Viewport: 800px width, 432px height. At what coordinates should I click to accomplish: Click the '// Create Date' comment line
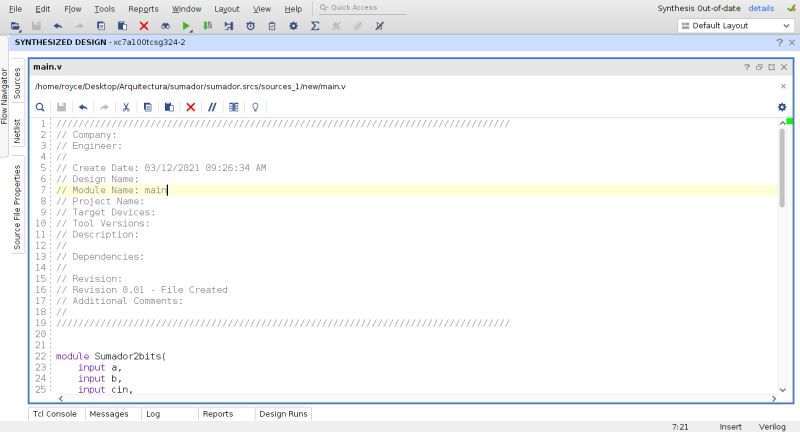pyautogui.click(x=161, y=168)
